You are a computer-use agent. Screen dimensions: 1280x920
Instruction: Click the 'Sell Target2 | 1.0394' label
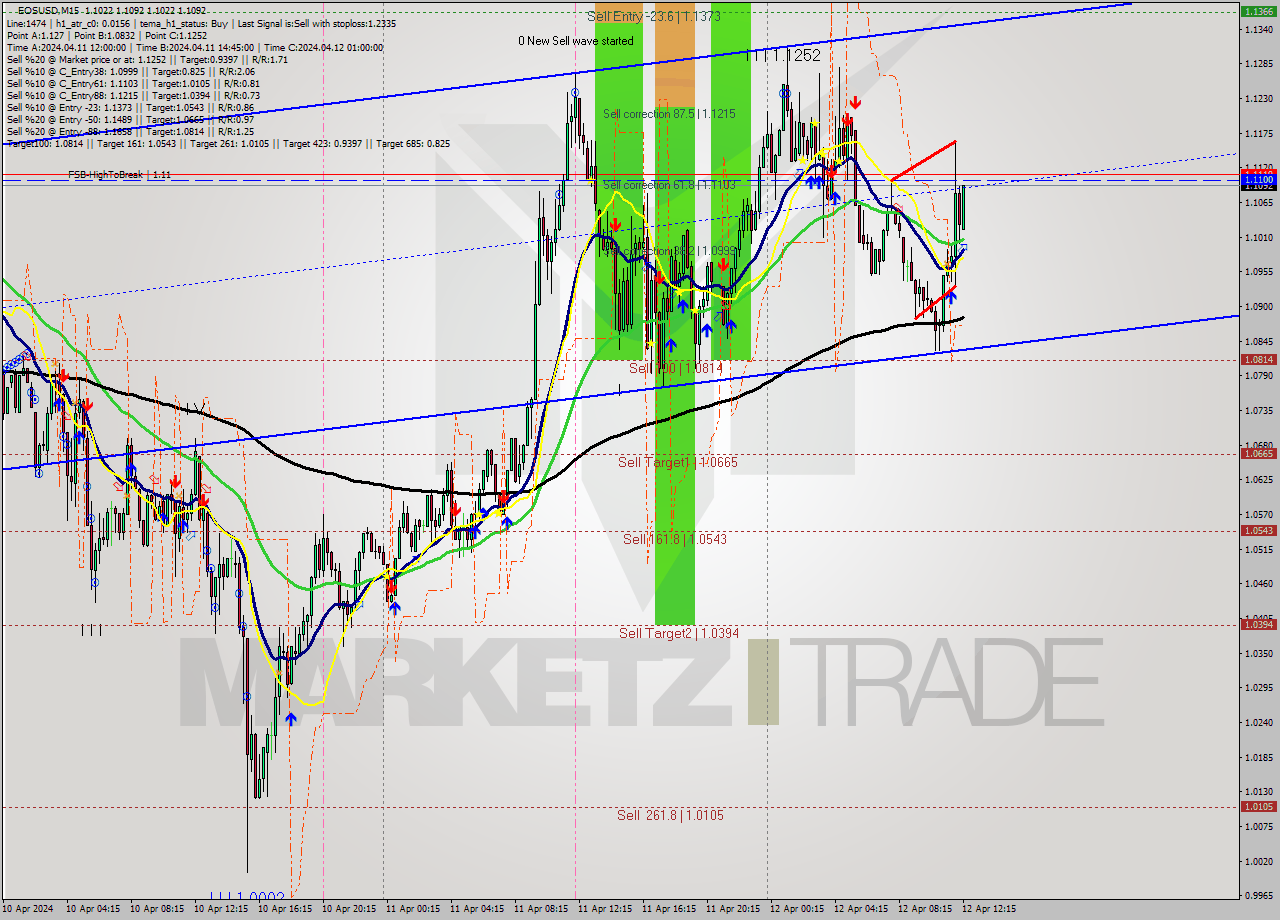pyautogui.click(x=679, y=633)
